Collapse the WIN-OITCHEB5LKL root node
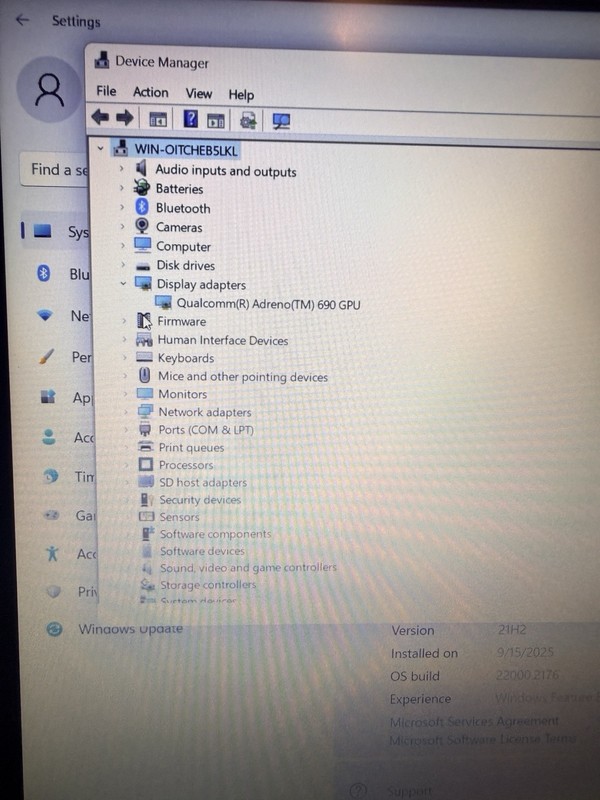The height and width of the screenshot is (800, 600). [101, 148]
